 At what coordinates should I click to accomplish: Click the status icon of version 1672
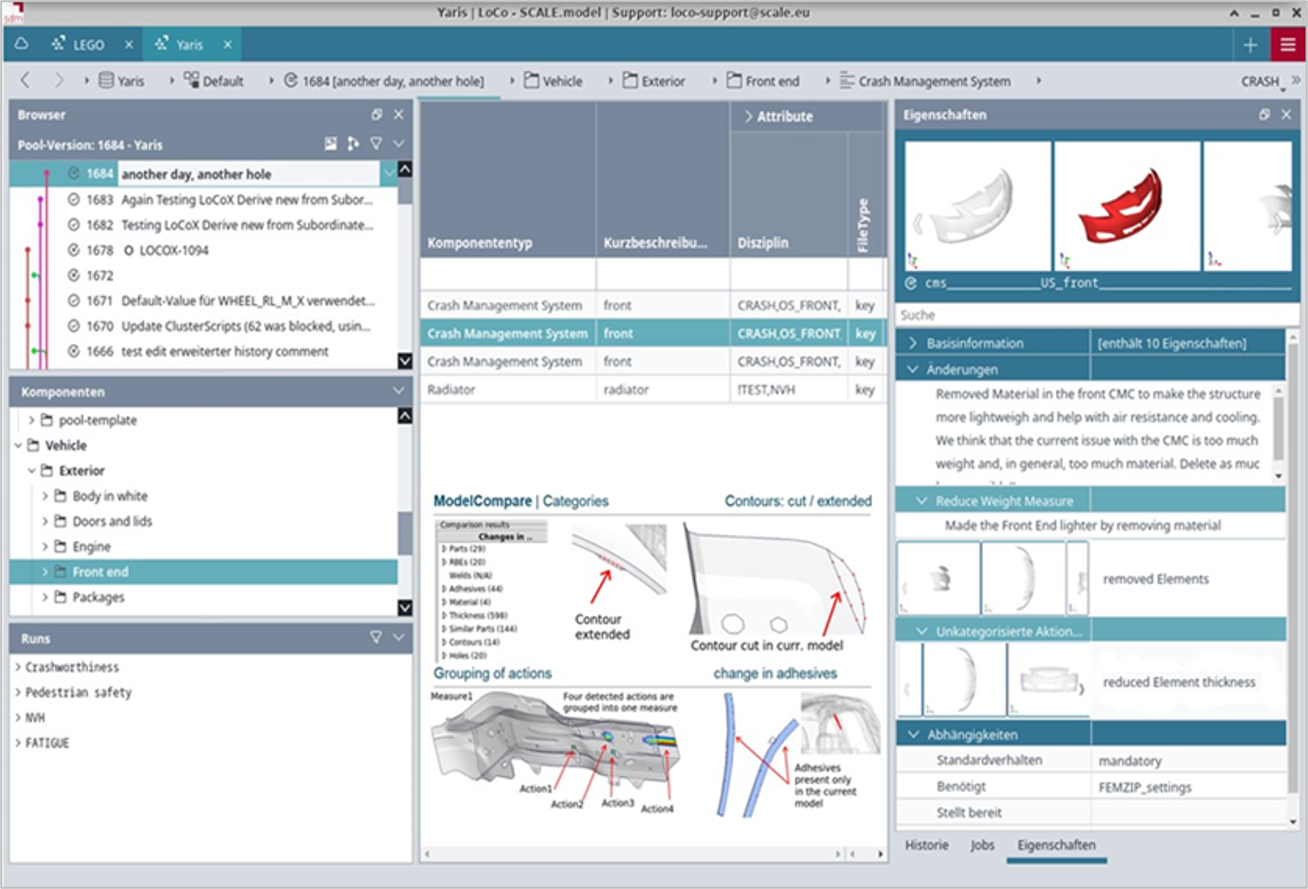(x=73, y=275)
